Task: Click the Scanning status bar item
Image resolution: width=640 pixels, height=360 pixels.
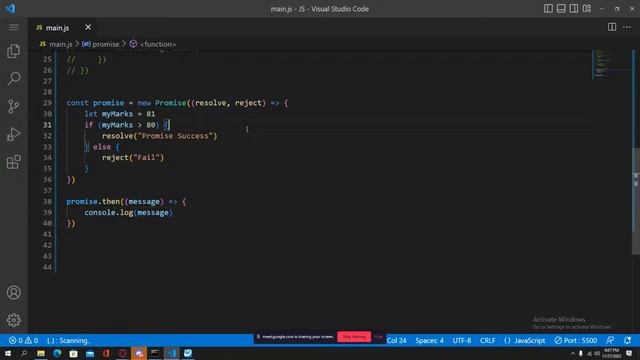Action: pyautogui.click(x=69, y=340)
